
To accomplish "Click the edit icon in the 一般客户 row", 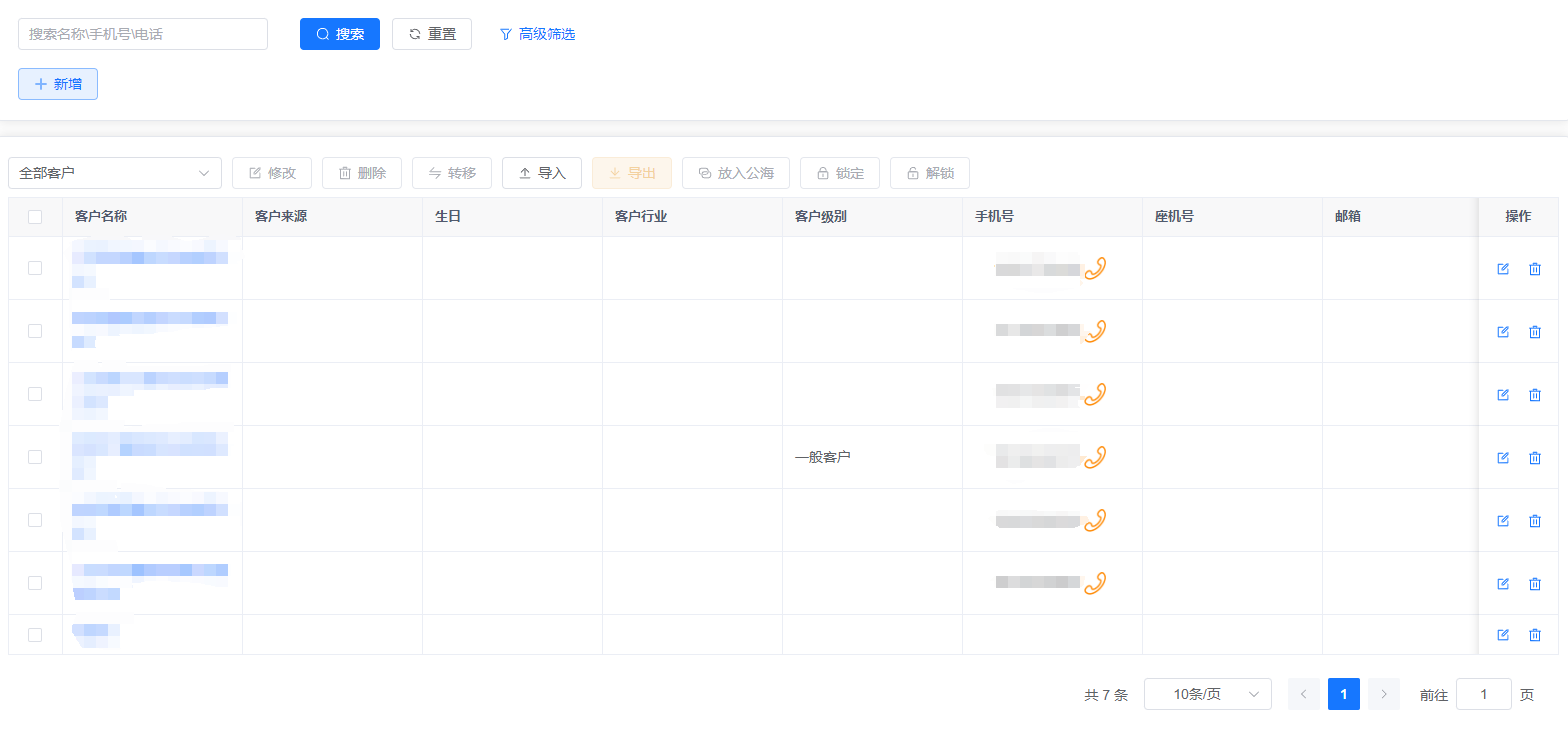I will coord(1502,458).
